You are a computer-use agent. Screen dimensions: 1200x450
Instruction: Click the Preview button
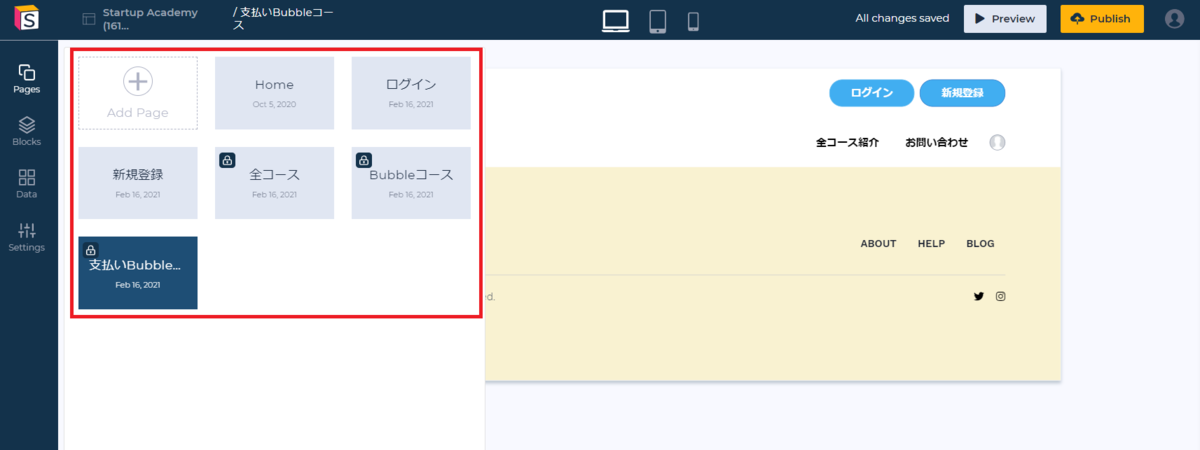tap(1005, 19)
